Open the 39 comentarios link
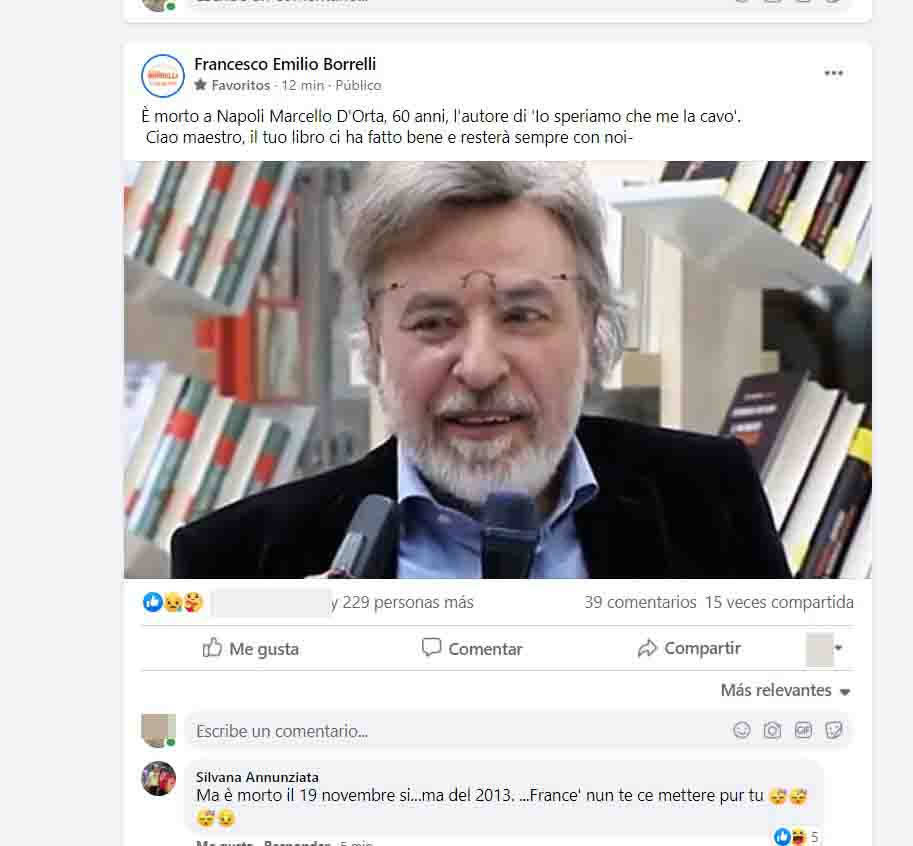This screenshot has height=846, width=913. pos(640,602)
